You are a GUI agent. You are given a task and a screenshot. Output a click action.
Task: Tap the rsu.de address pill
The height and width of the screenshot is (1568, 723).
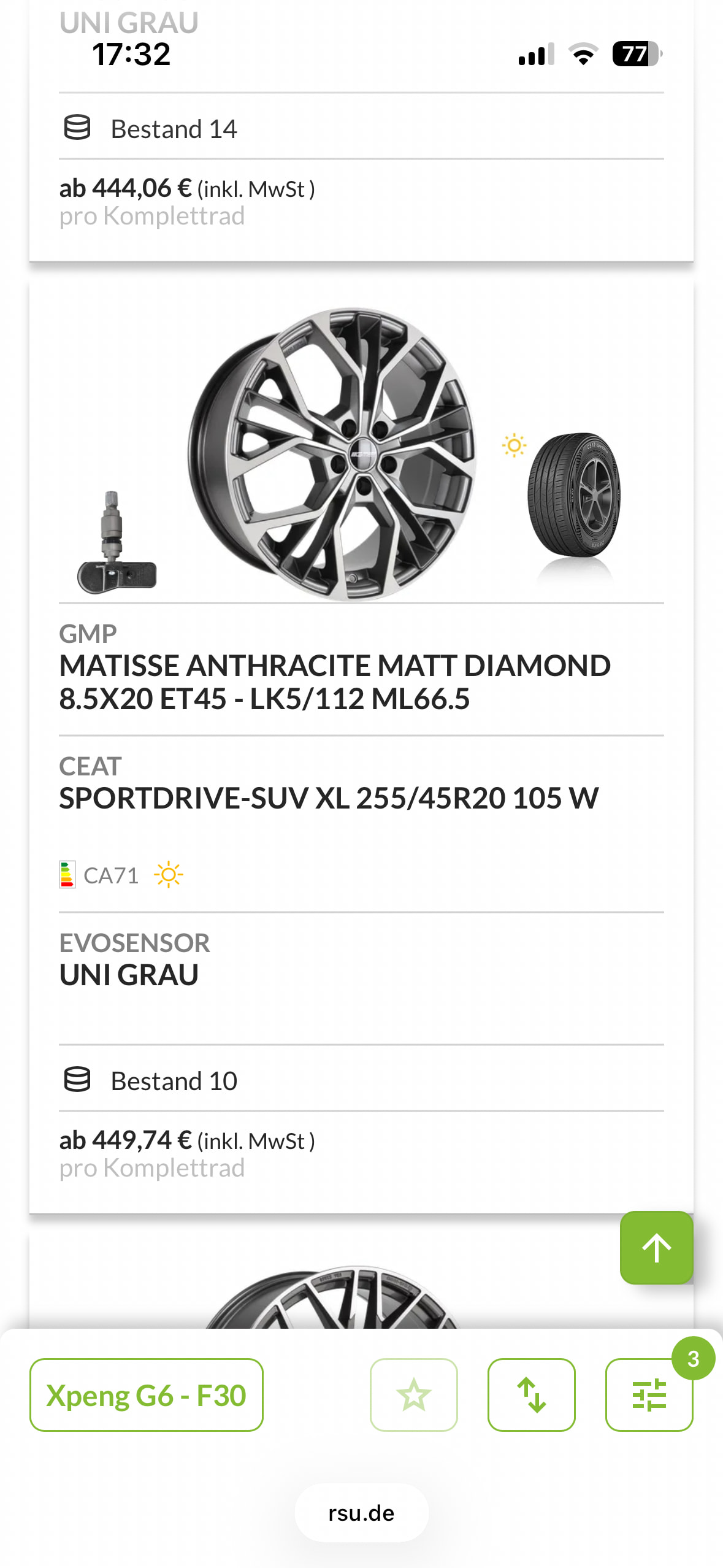click(361, 1513)
